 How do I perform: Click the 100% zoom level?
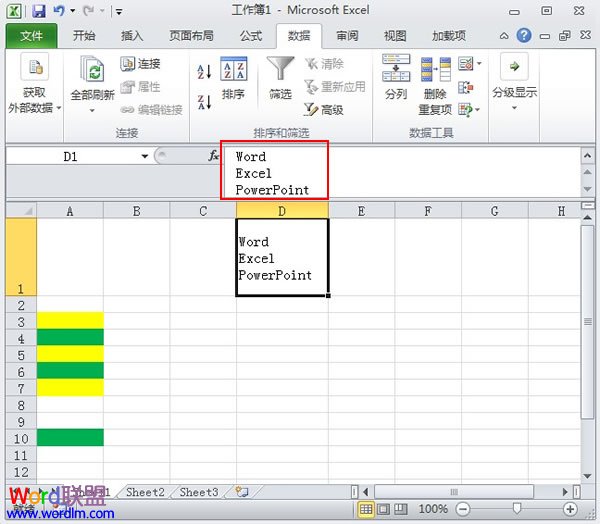click(433, 509)
